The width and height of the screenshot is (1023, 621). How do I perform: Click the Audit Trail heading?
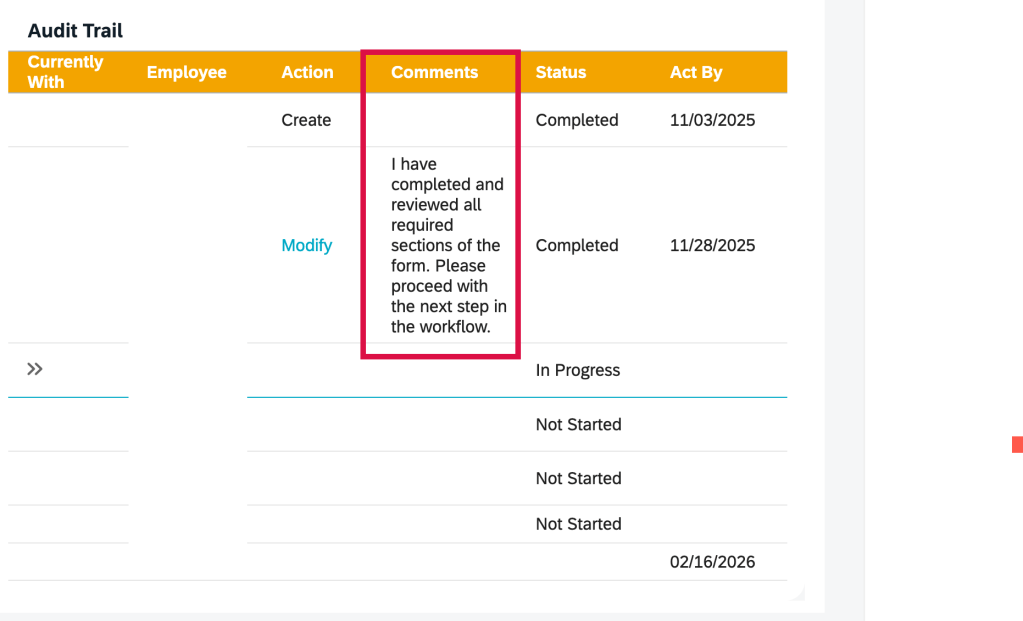pos(75,31)
